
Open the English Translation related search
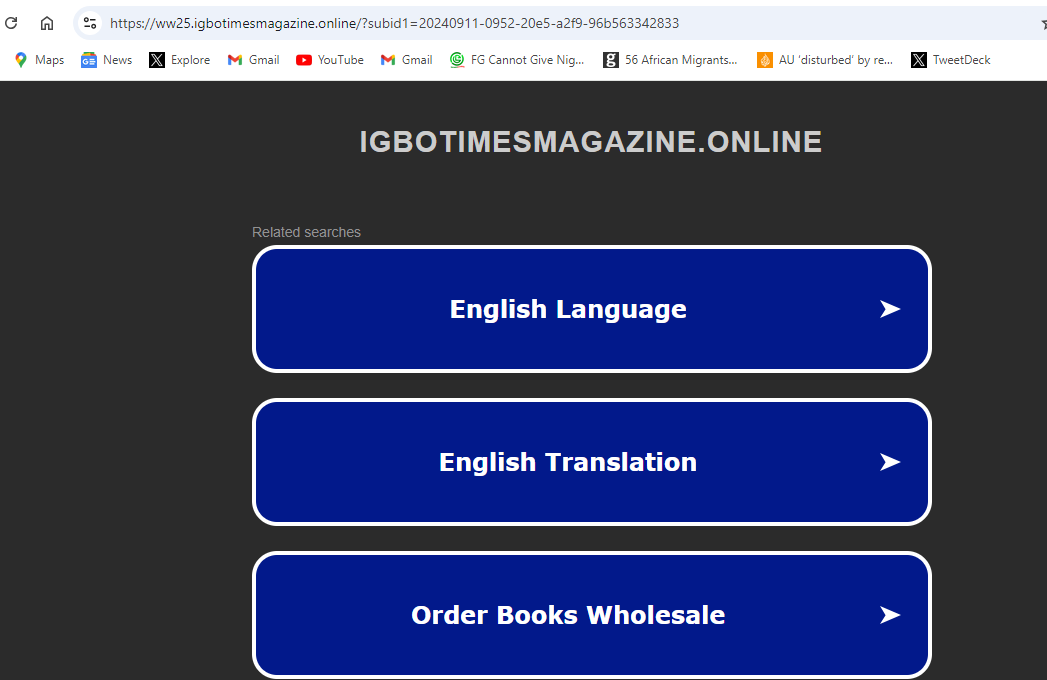(x=592, y=462)
